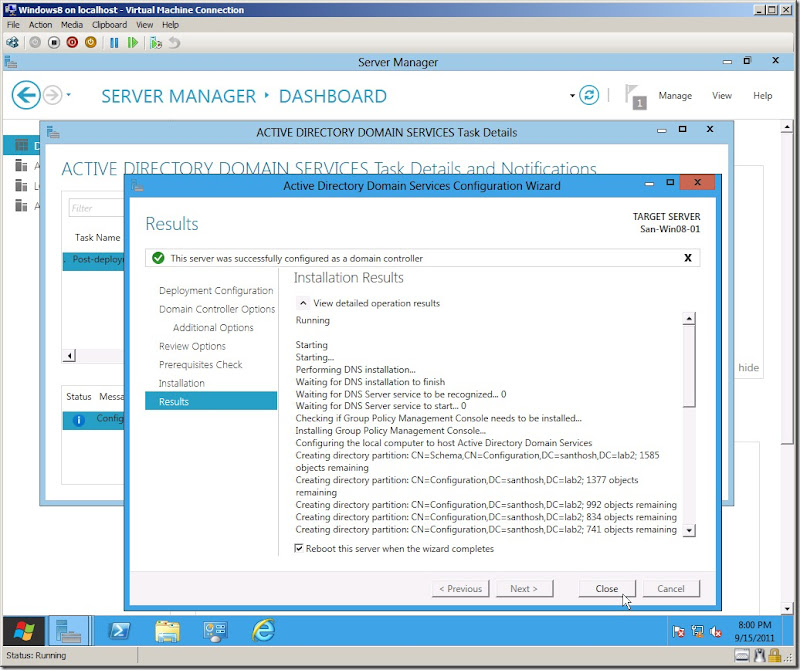Image resolution: width=800 pixels, height=670 pixels.
Task: Click the network icon in system tray
Action: tap(697, 632)
